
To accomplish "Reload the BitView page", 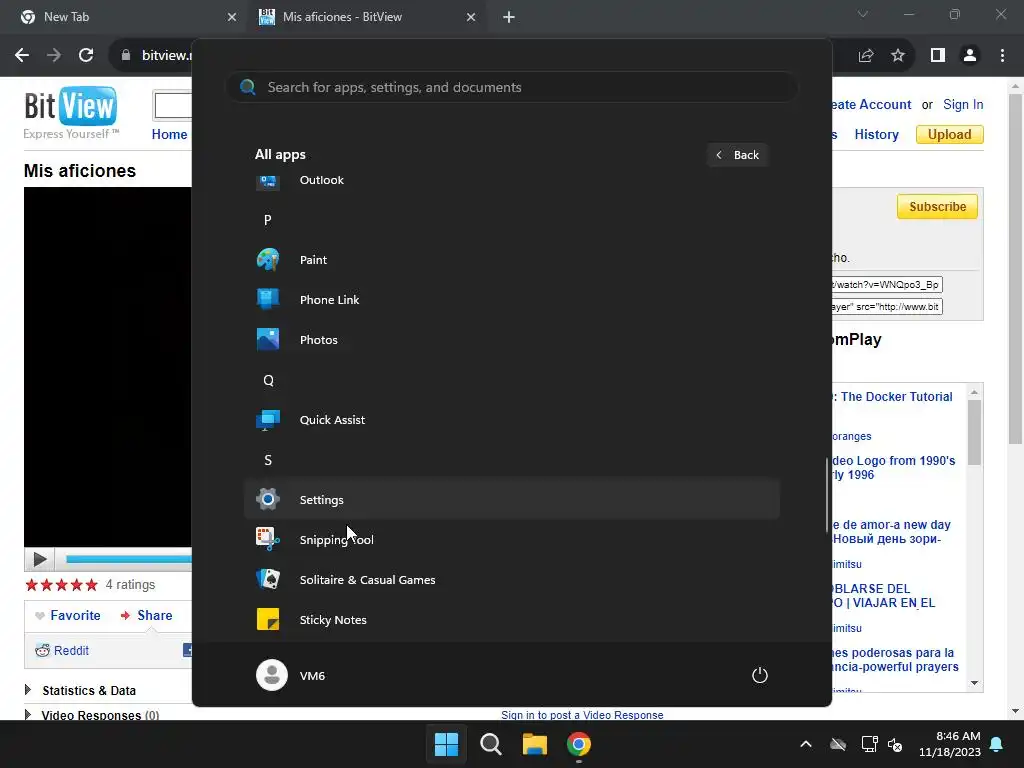I will 86,56.
